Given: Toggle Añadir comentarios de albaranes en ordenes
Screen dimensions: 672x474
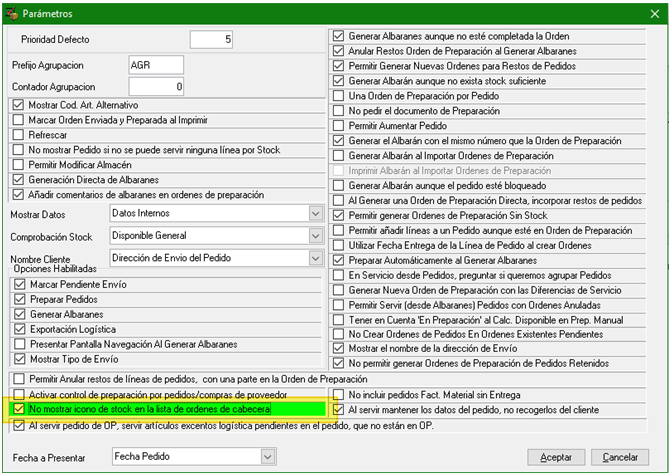Looking at the screenshot, I should 18,195.
